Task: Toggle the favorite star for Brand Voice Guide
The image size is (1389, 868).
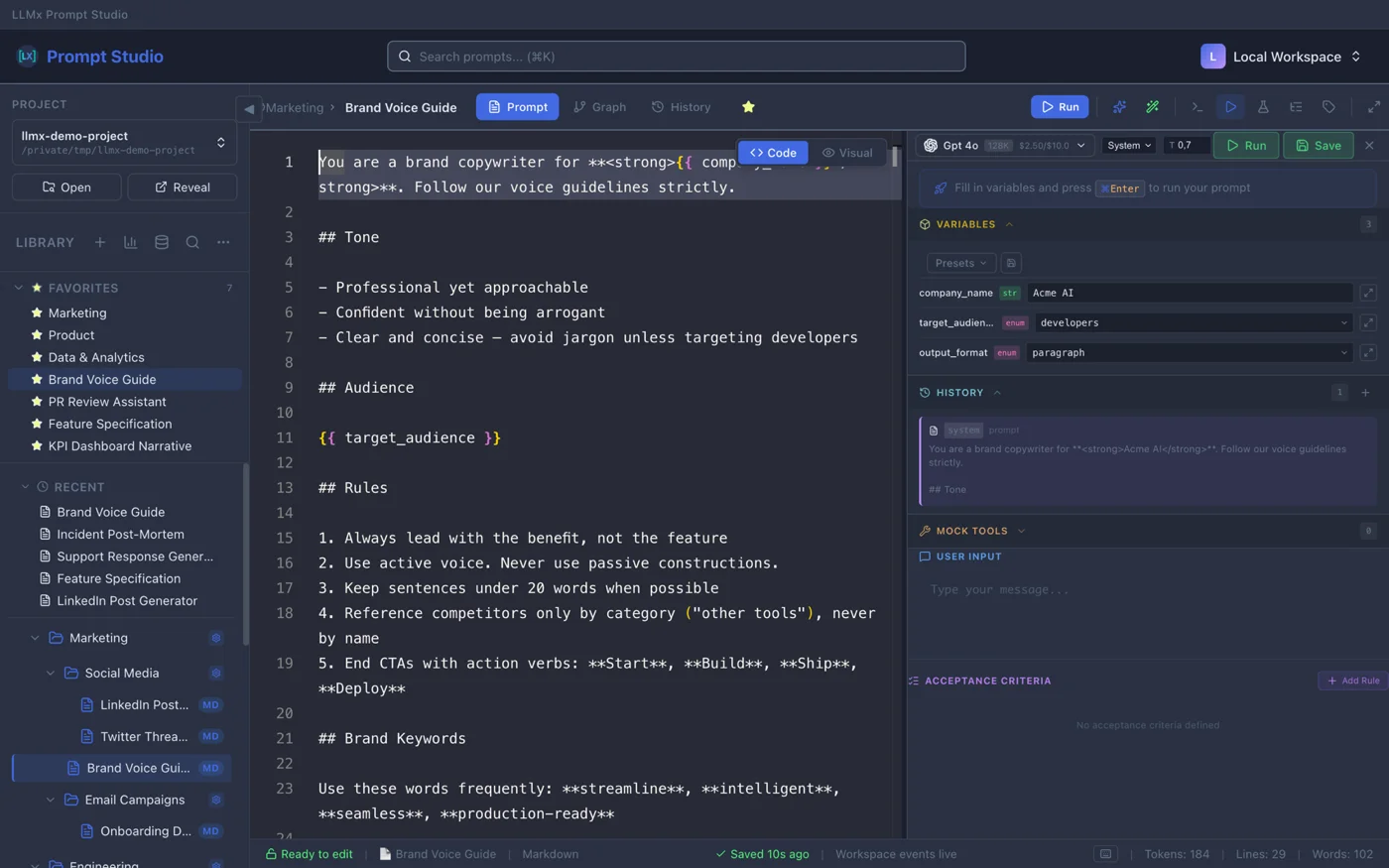Action: point(749,106)
